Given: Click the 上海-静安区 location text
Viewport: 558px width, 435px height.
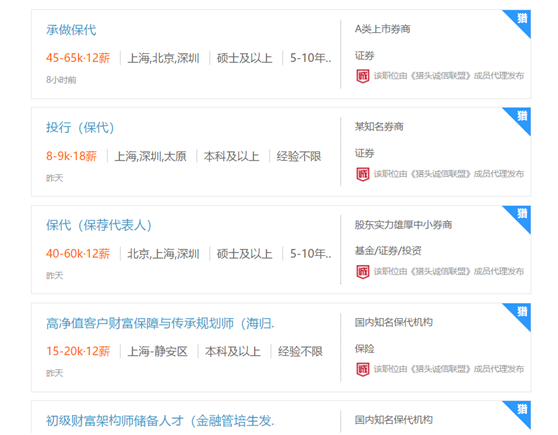Looking at the screenshot, I should pyautogui.click(x=157, y=352).
